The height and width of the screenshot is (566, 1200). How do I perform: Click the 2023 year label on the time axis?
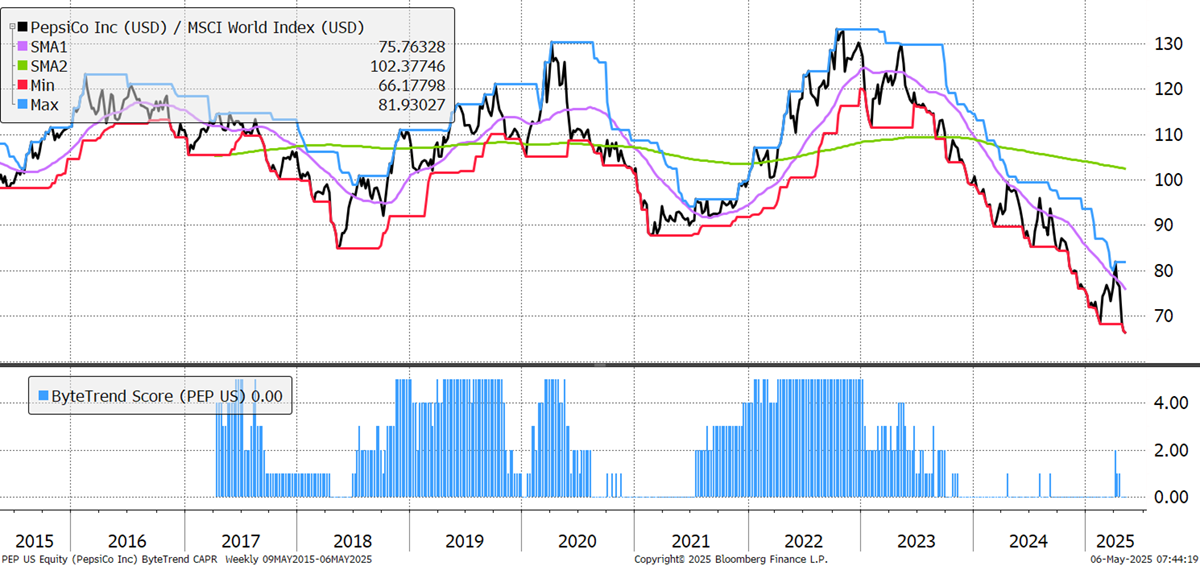916,540
